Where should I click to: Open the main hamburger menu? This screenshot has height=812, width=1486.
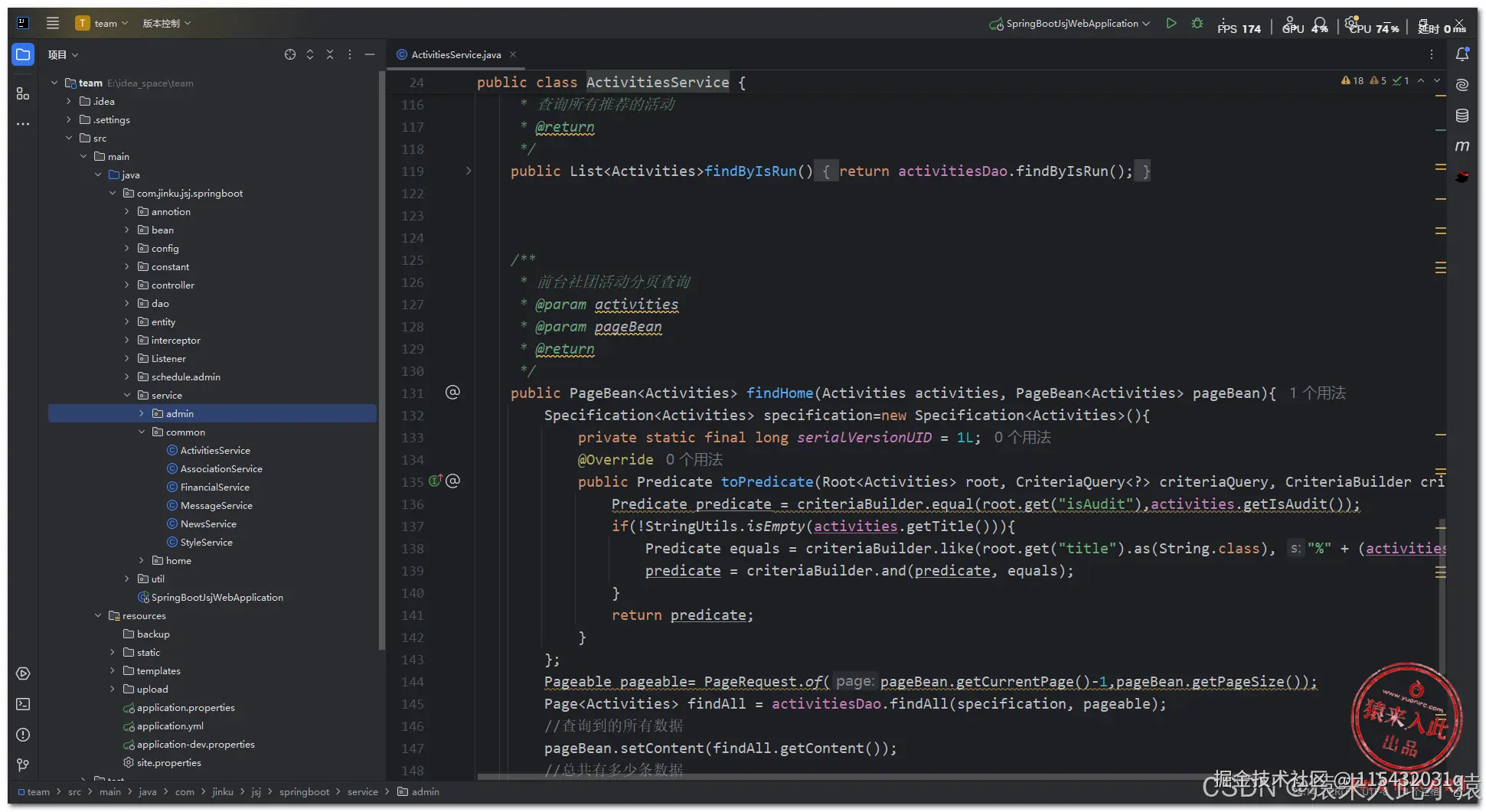(x=53, y=23)
